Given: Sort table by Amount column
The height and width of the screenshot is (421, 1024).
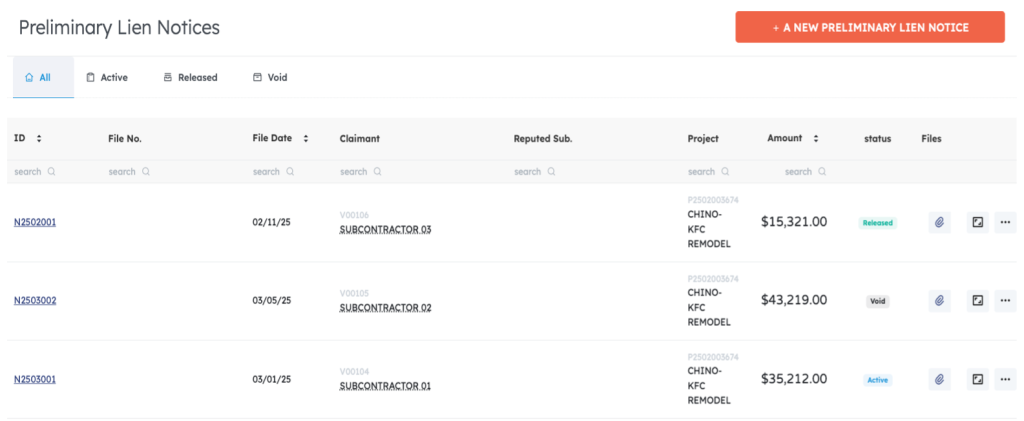Looking at the screenshot, I should click(816, 139).
